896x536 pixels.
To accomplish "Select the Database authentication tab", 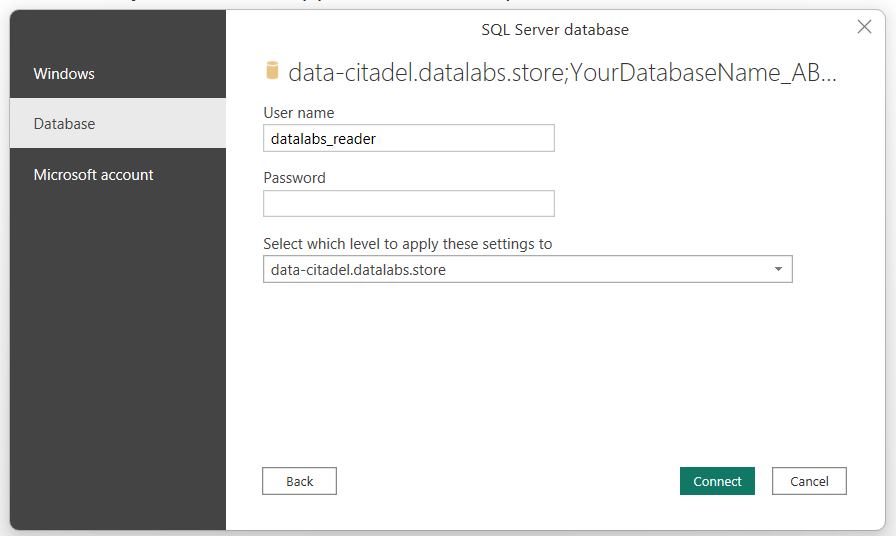I will (x=118, y=123).
